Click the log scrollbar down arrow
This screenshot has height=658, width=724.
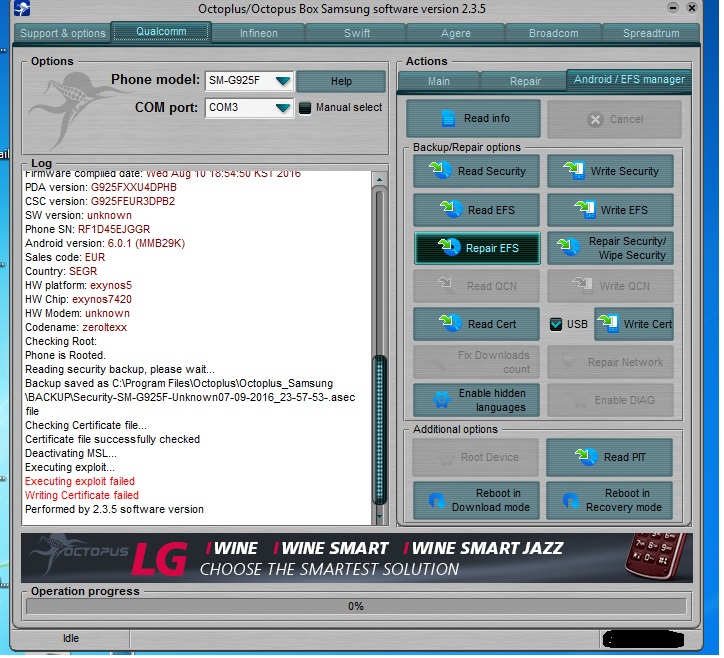pos(379,516)
